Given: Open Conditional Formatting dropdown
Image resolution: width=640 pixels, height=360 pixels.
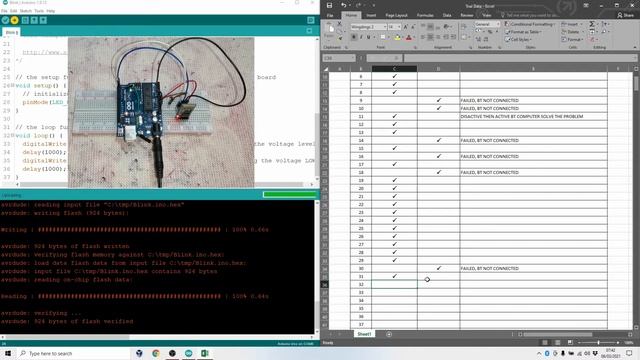Looking at the screenshot, I should coord(529,24).
